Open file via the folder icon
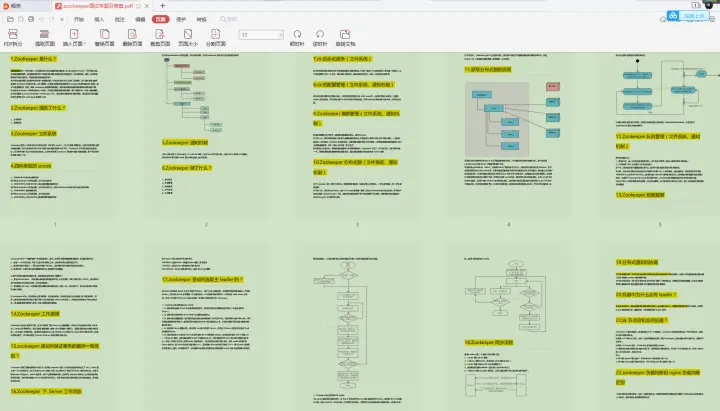The image size is (720, 411). [x=10, y=19]
